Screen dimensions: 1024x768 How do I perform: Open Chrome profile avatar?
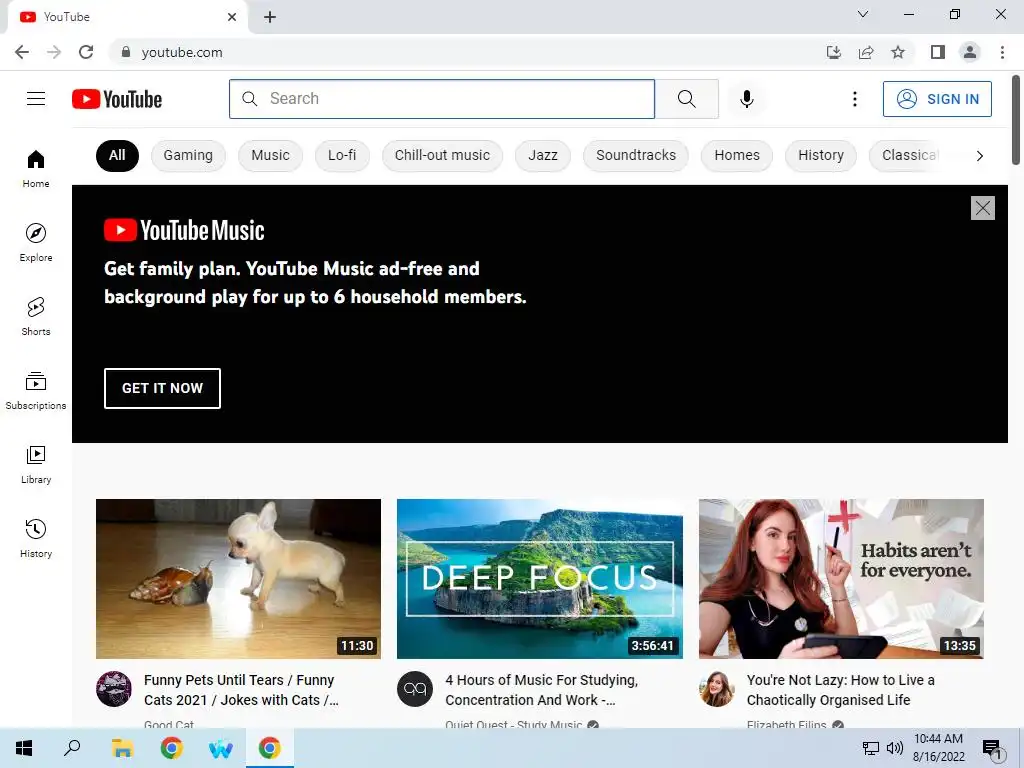pyautogui.click(x=970, y=52)
